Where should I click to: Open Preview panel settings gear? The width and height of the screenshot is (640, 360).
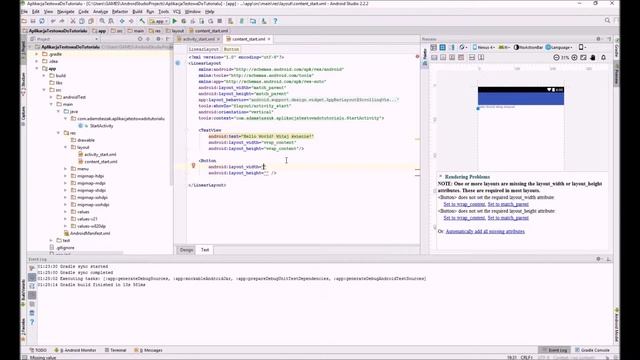tap(598, 39)
